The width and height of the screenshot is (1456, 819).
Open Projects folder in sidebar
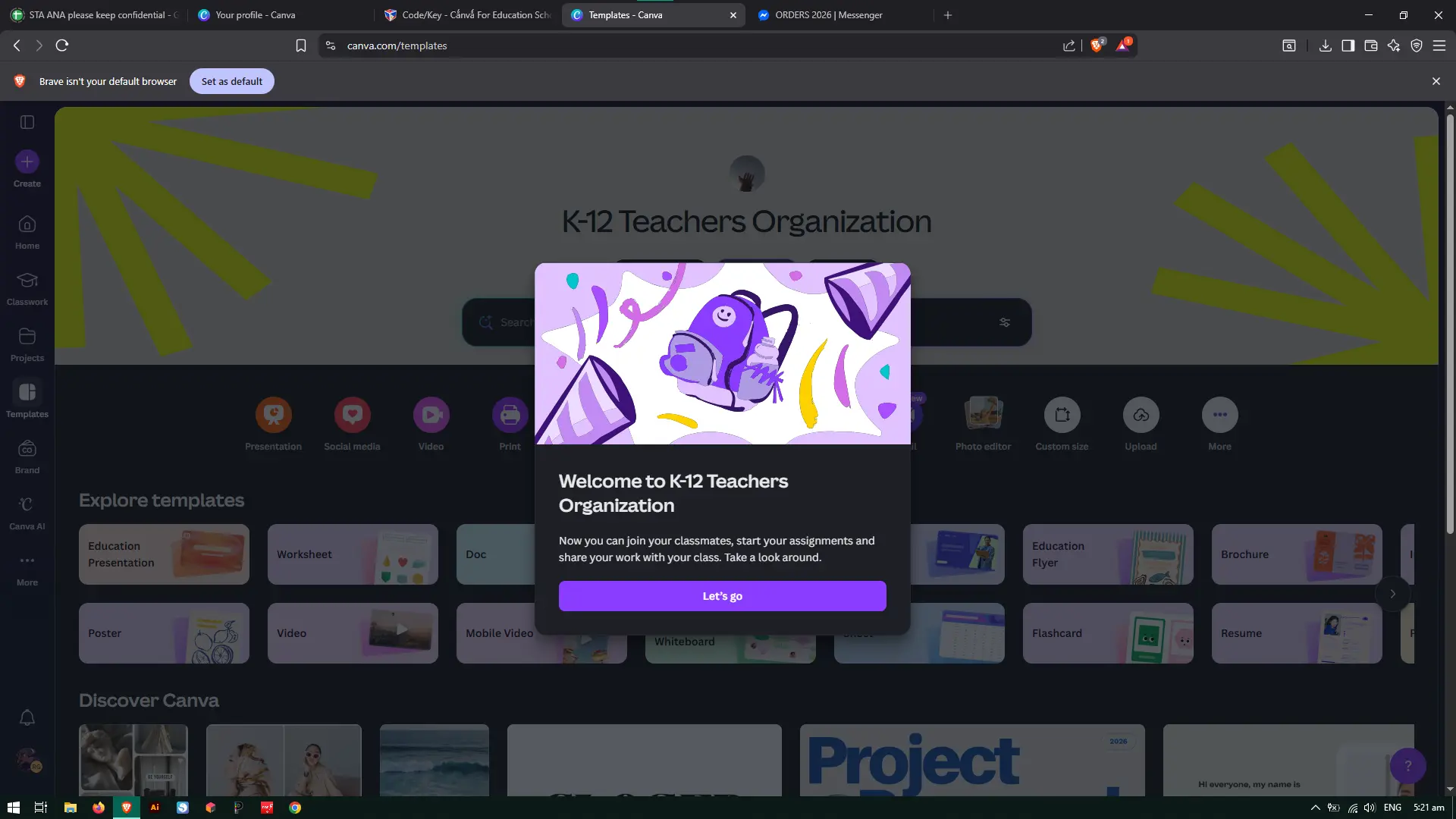[x=27, y=344]
